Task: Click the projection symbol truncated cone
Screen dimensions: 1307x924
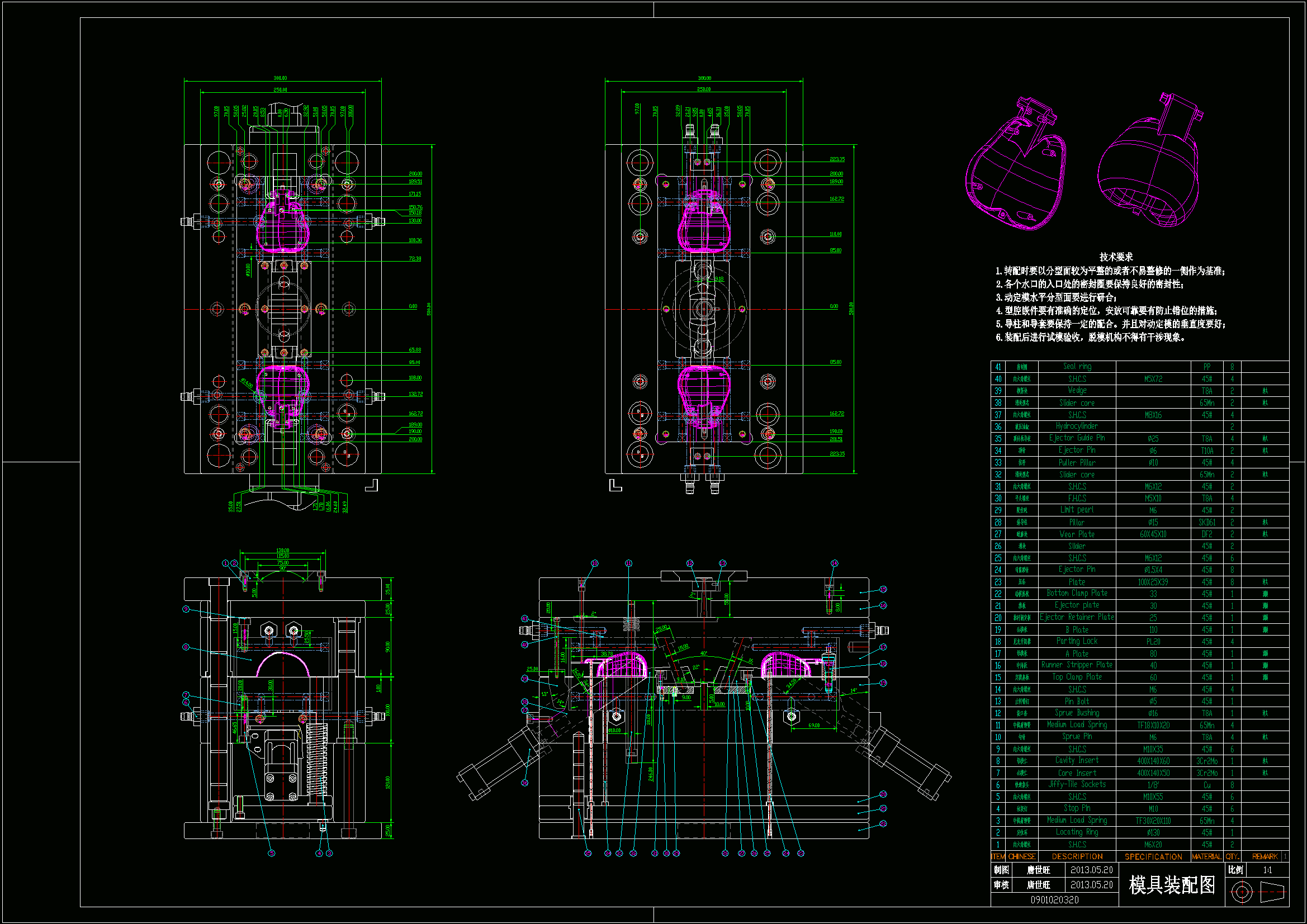Action: [1273, 892]
